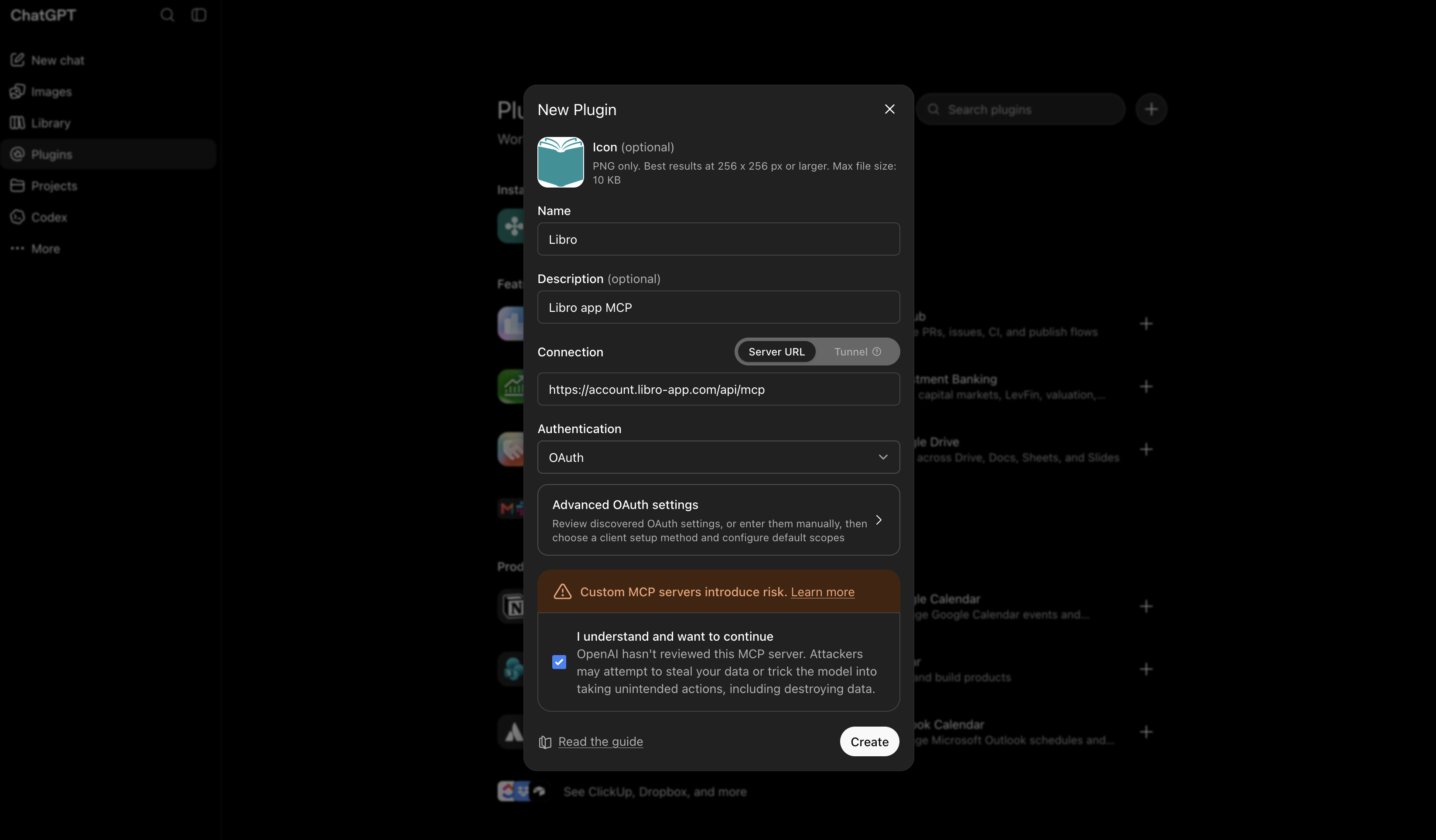
Task: Close the New Plugin dialog
Action: (x=889, y=109)
